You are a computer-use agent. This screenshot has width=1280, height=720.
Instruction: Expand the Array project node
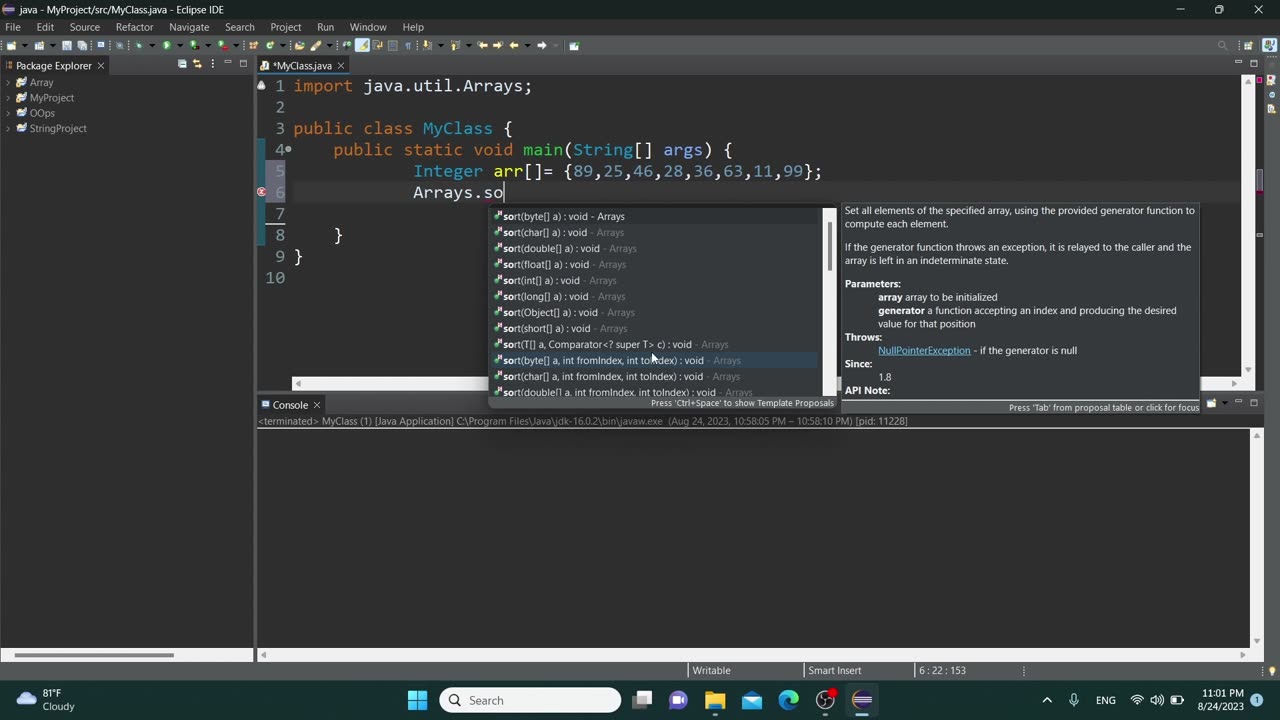click(x=8, y=82)
